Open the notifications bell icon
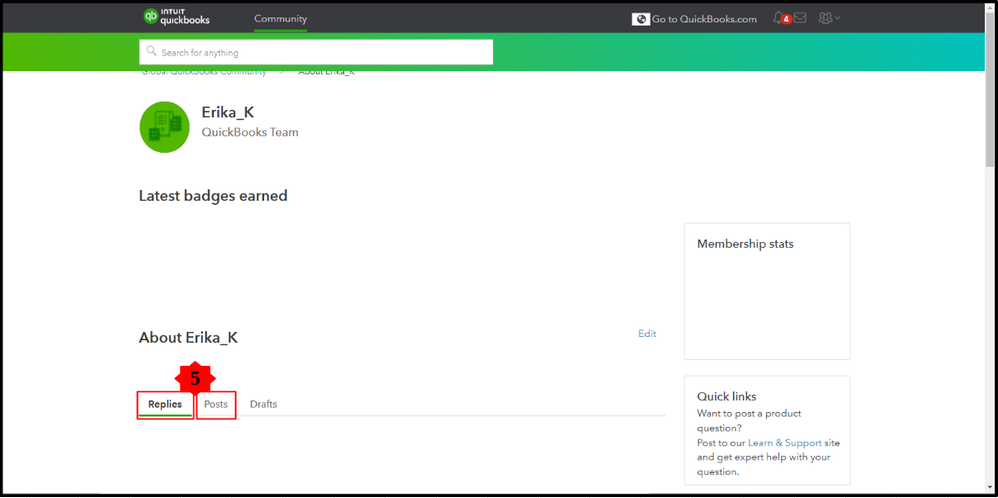The width and height of the screenshot is (998, 498). coord(778,18)
